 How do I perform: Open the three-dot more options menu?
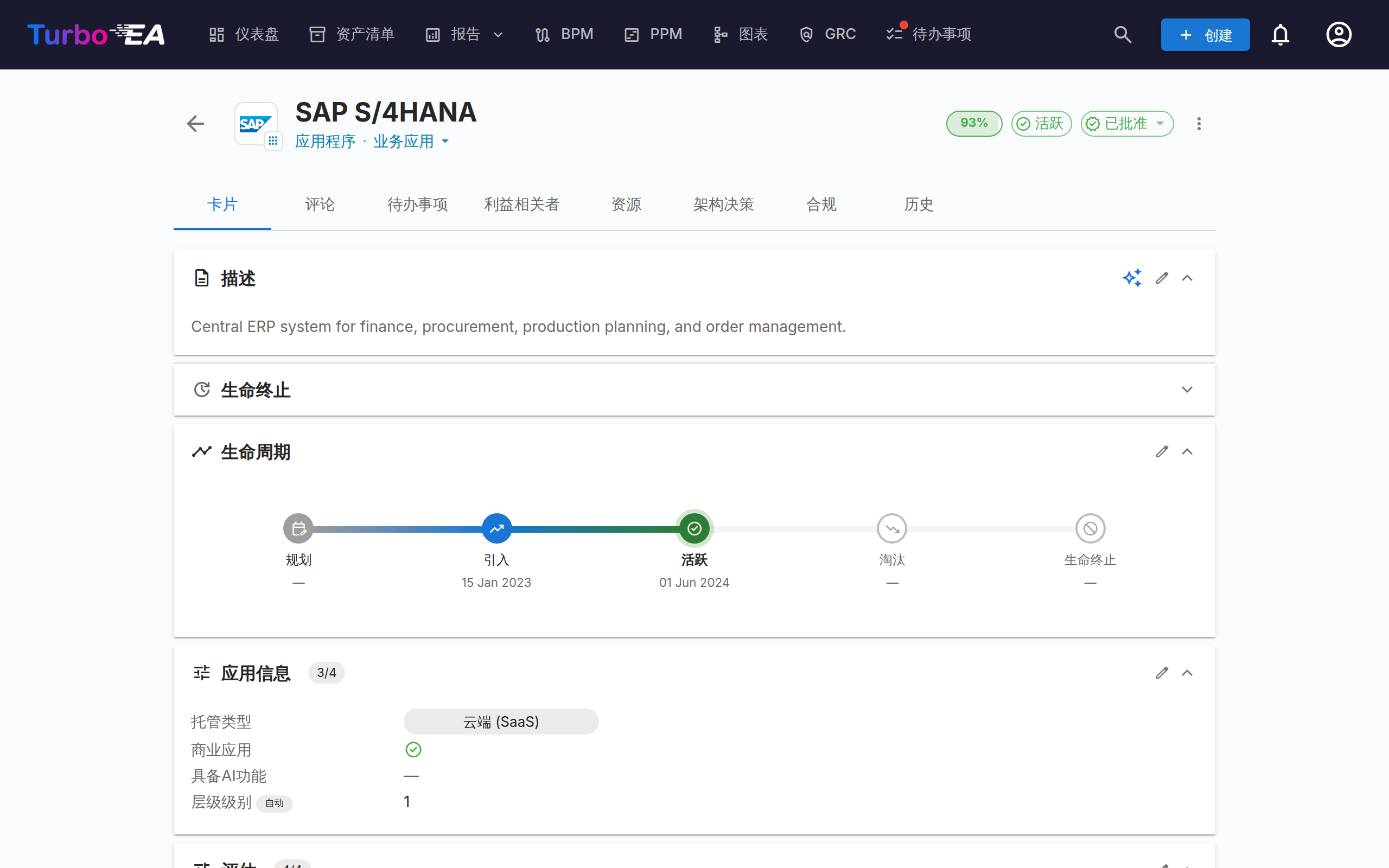tap(1199, 124)
